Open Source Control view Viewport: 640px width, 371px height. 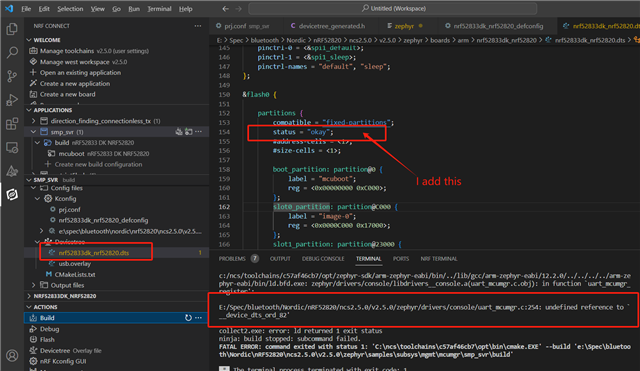(12, 76)
